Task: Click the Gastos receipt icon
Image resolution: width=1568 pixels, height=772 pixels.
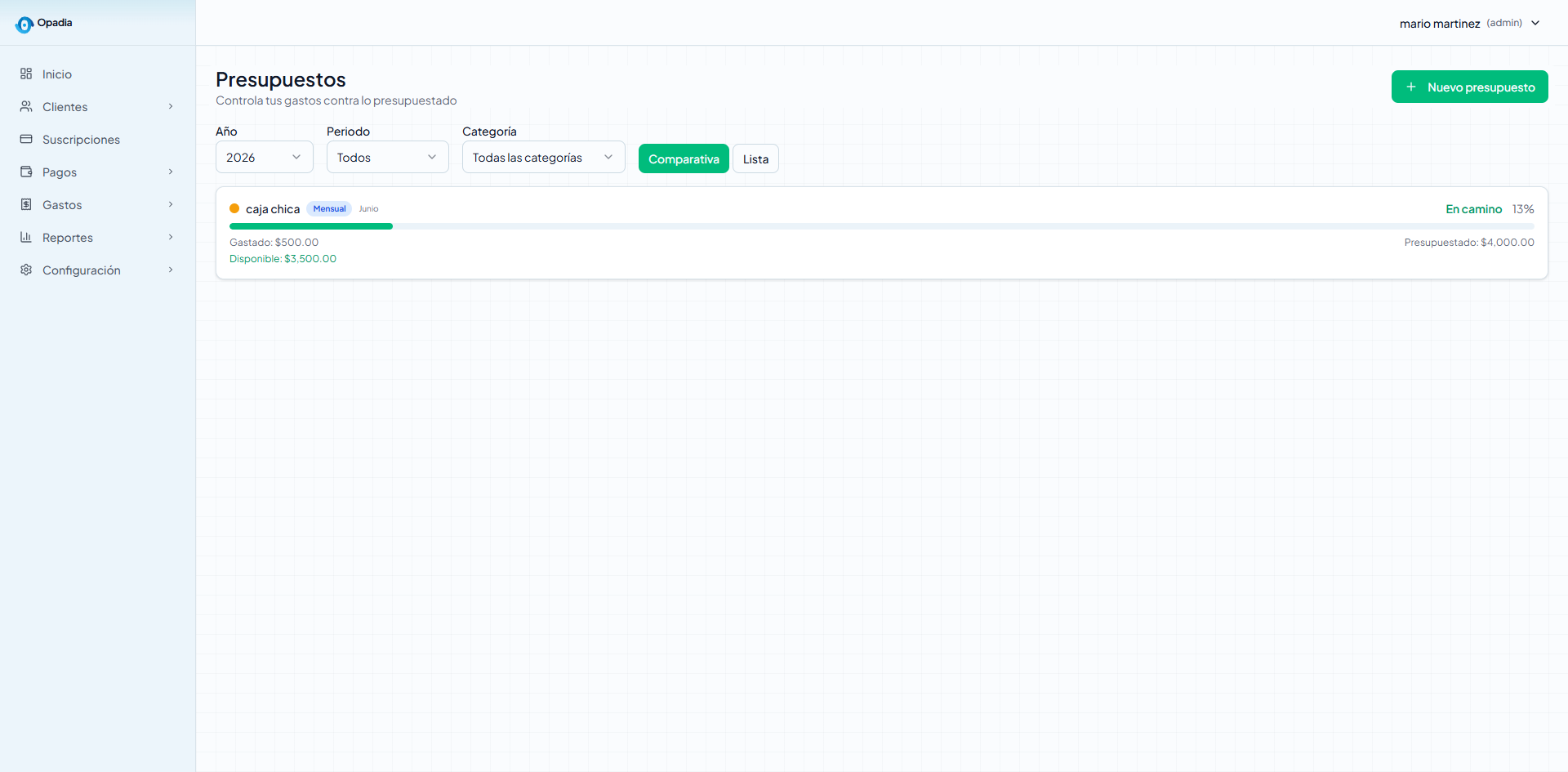Action: (26, 204)
